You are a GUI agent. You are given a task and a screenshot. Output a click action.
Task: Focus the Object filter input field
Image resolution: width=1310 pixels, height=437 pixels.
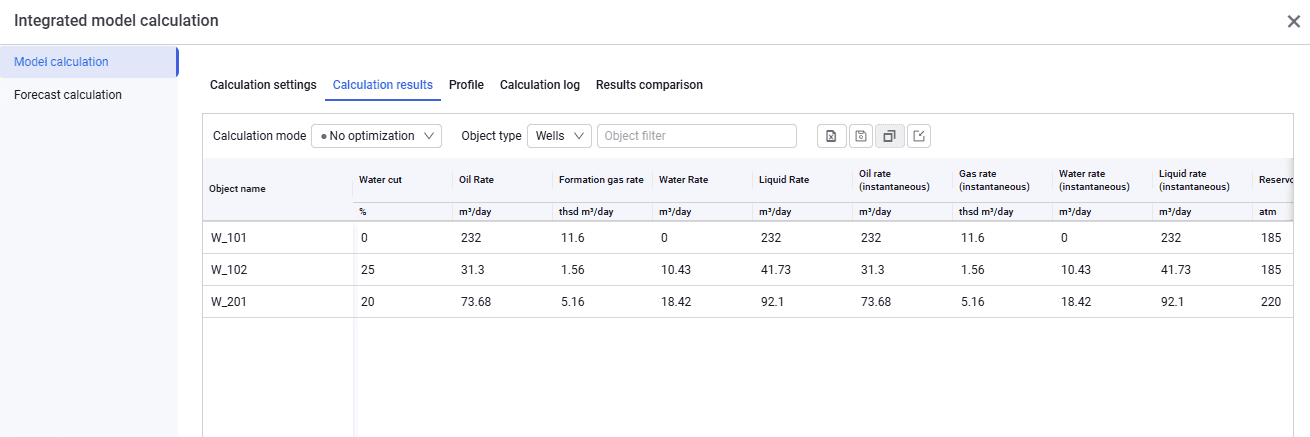click(x=697, y=136)
